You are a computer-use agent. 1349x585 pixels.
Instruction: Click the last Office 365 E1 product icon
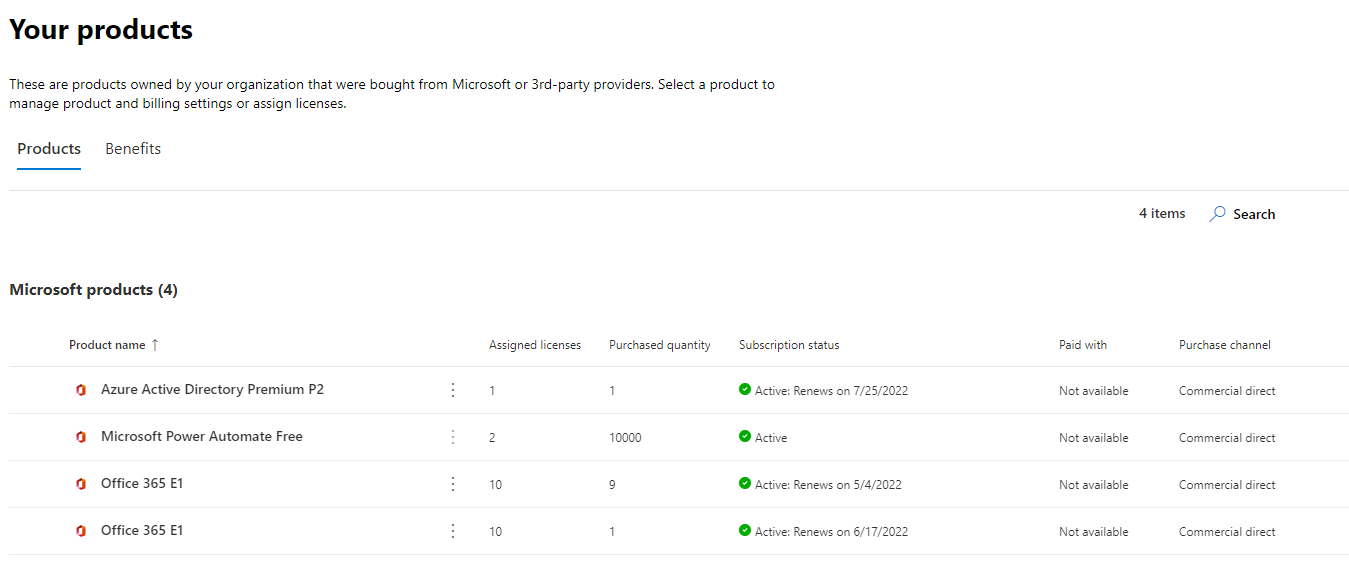pos(80,530)
